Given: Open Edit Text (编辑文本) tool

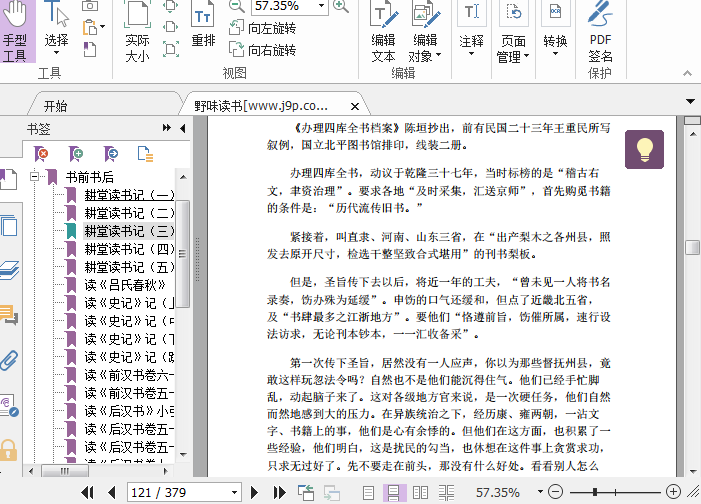Looking at the screenshot, I should [384, 31].
